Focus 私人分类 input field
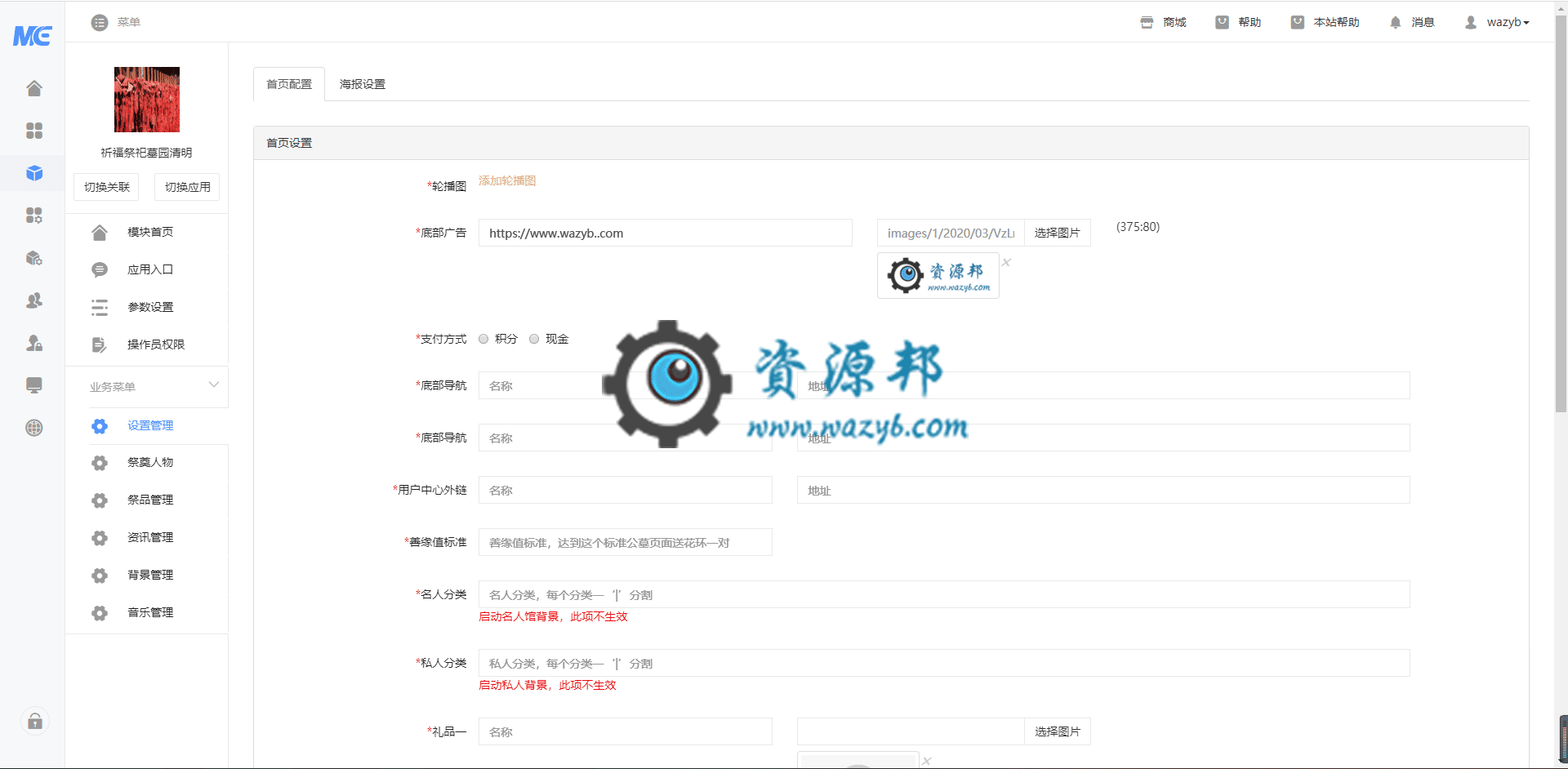This screenshot has width=1568, height=769. [944, 663]
